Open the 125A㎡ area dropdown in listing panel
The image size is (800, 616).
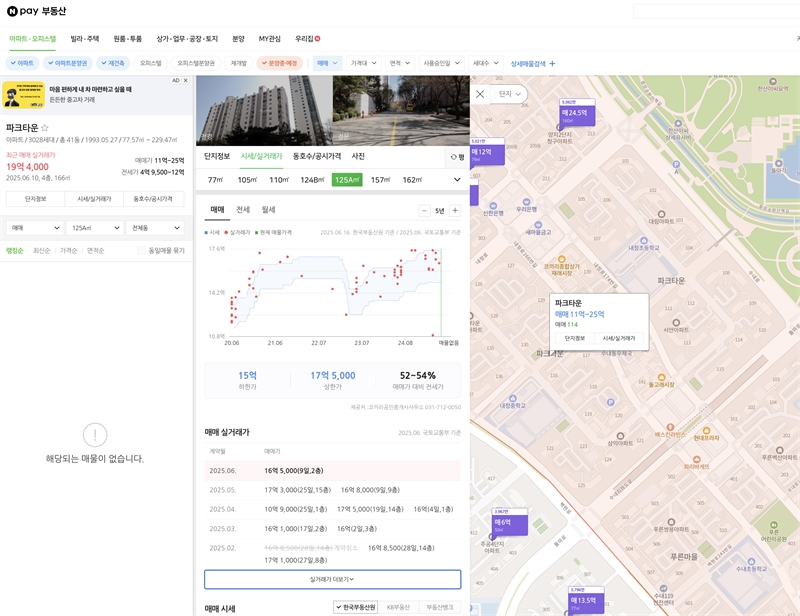tap(95, 228)
